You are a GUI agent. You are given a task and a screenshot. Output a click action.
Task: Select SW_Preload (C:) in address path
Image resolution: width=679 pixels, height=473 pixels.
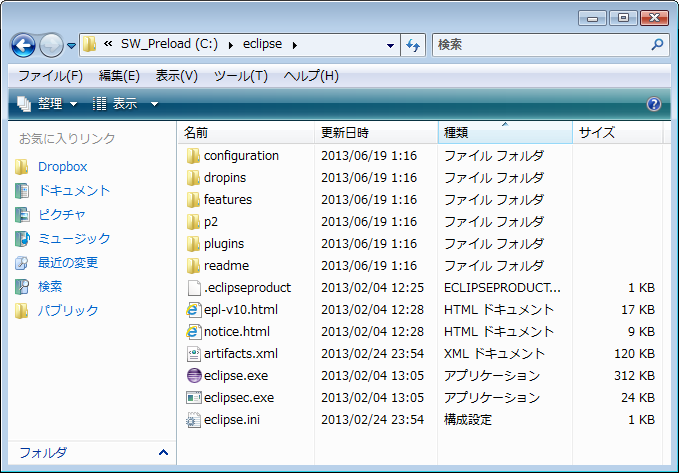coord(169,44)
